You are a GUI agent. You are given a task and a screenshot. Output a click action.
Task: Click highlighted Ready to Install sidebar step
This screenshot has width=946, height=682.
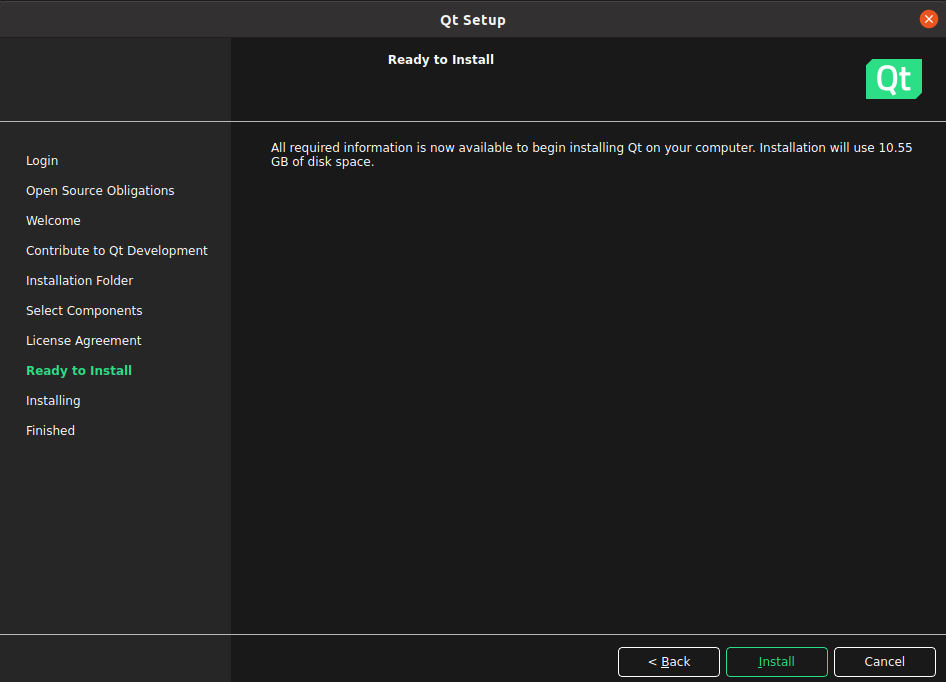(x=79, y=371)
